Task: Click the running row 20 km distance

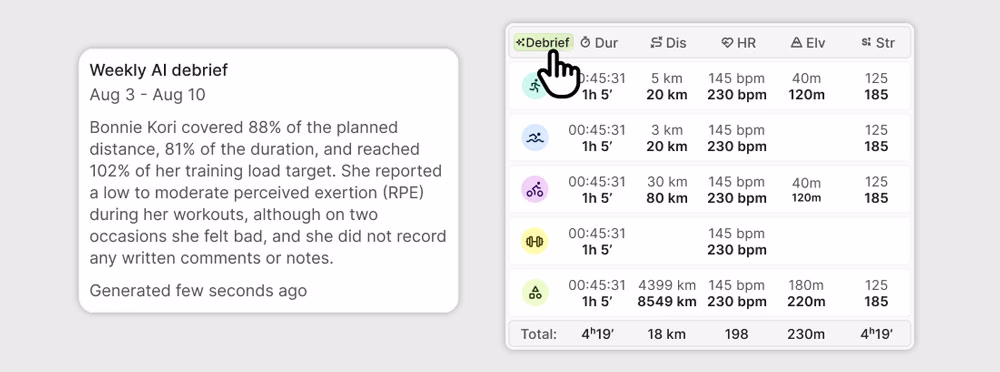Action: [x=667, y=95]
